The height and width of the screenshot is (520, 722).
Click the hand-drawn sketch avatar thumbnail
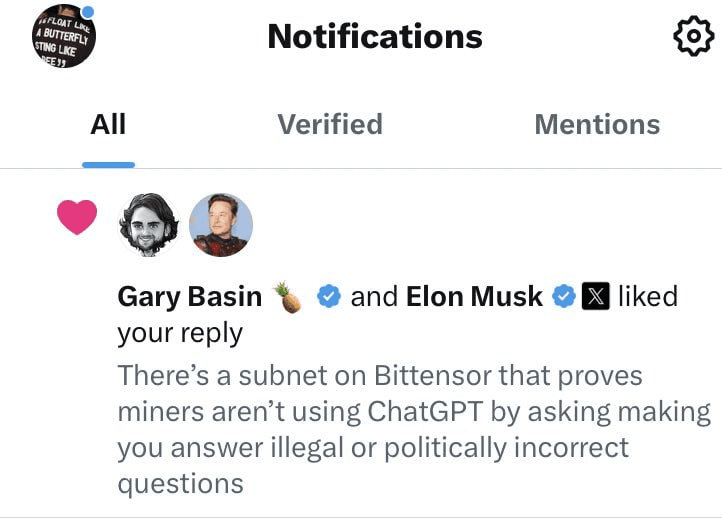149,224
